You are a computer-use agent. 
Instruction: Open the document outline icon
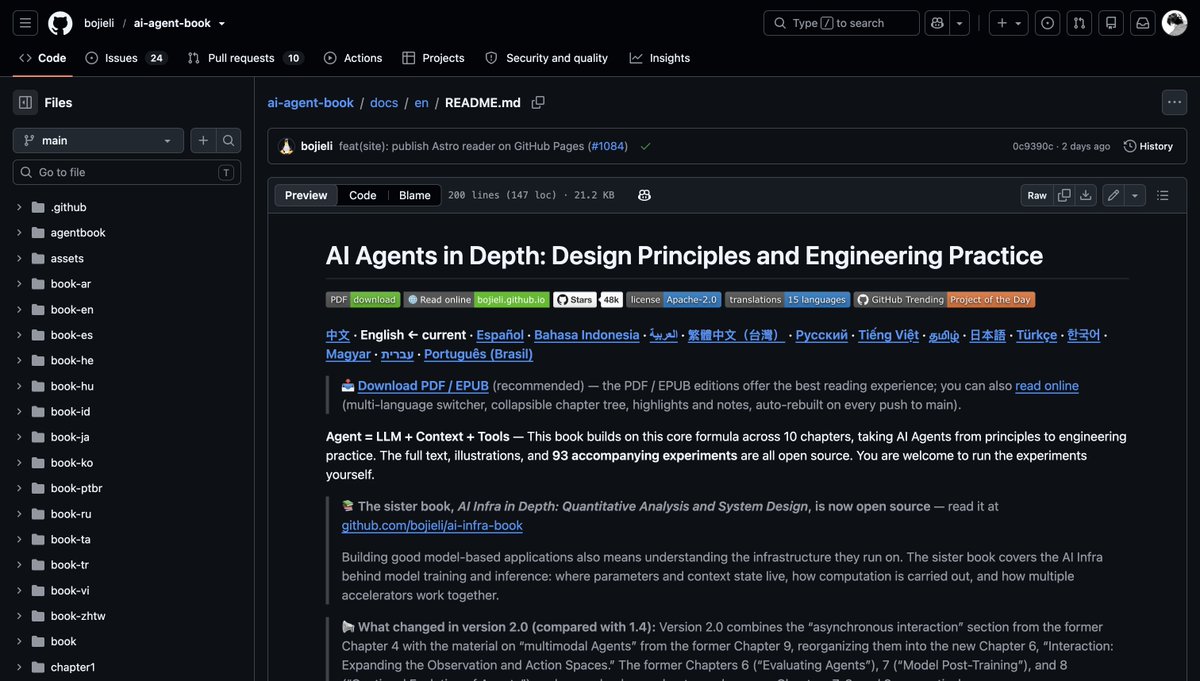click(1162, 195)
